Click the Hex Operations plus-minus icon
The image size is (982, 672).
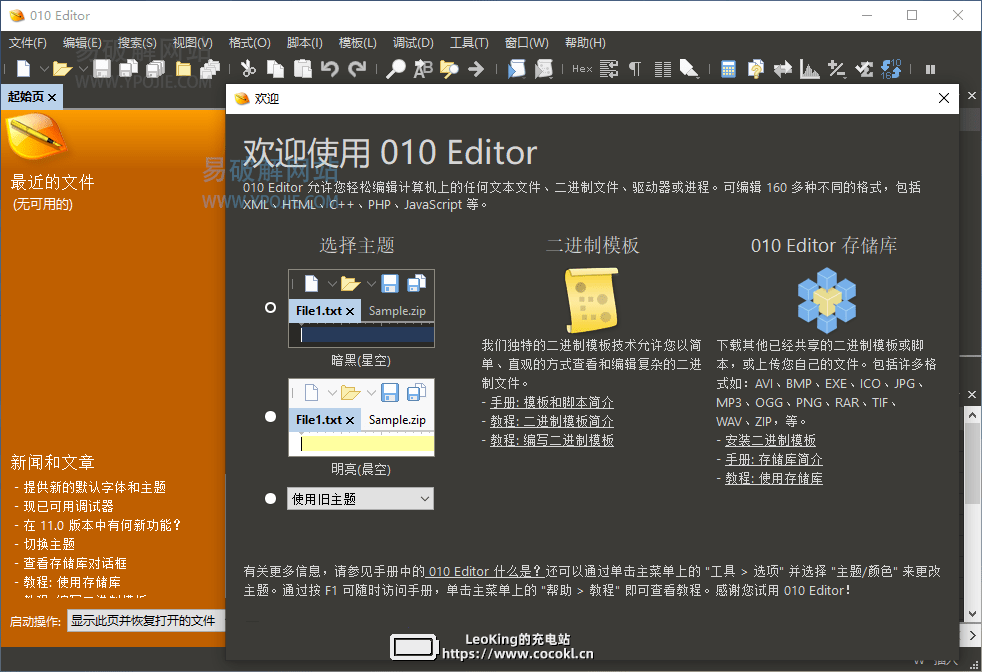point(837,68)
